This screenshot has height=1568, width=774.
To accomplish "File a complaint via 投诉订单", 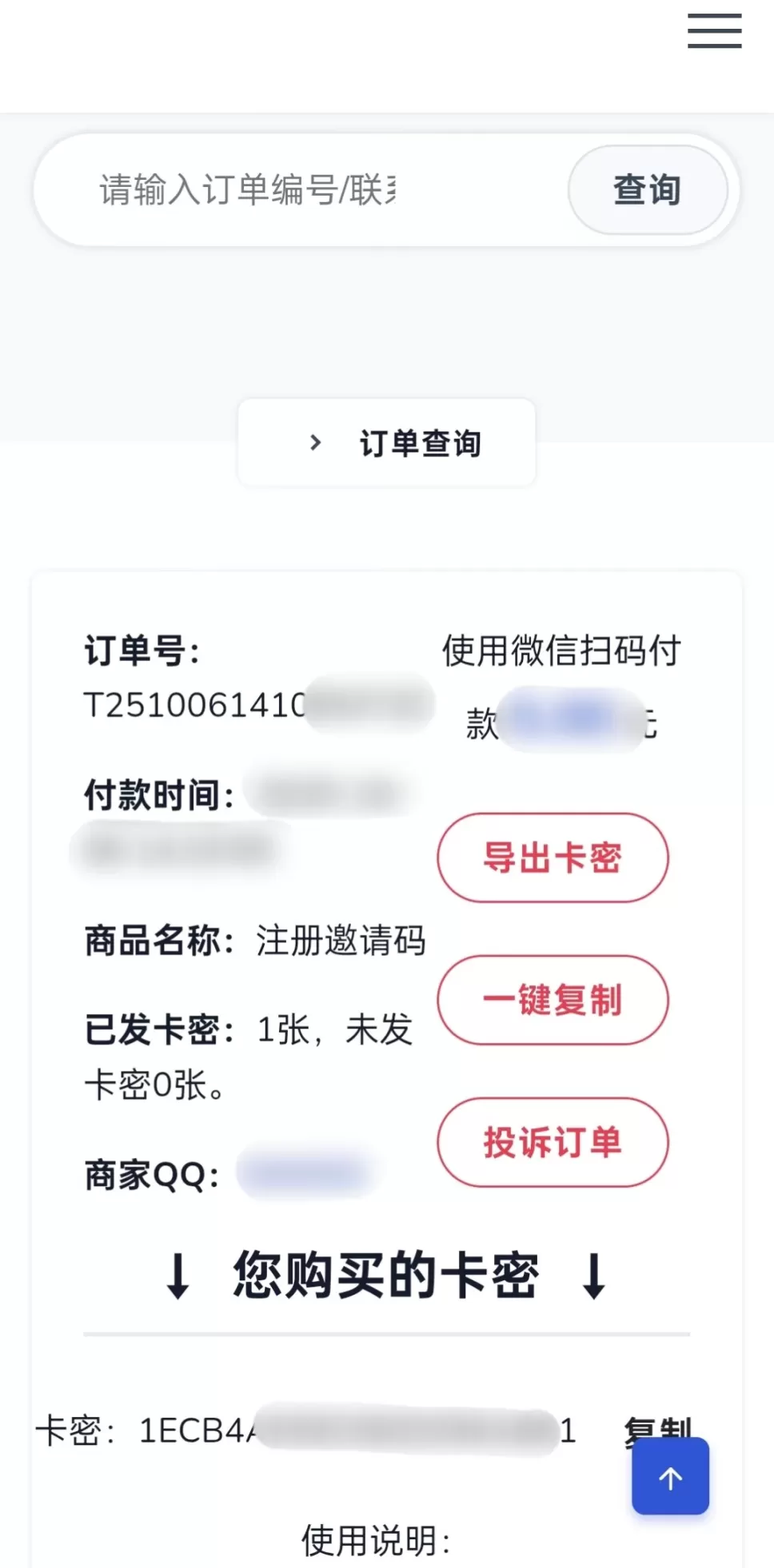I will pos(553,1142).
